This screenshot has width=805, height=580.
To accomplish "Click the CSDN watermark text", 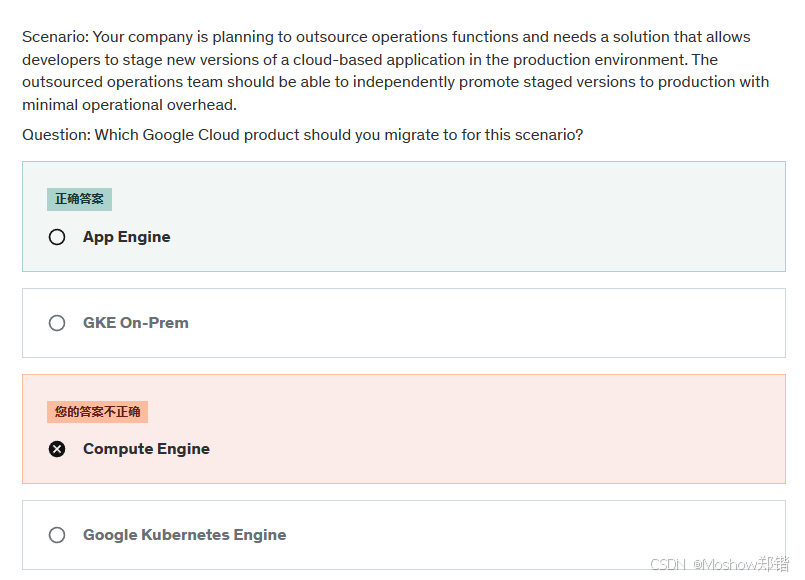I will tap(665, 564).
